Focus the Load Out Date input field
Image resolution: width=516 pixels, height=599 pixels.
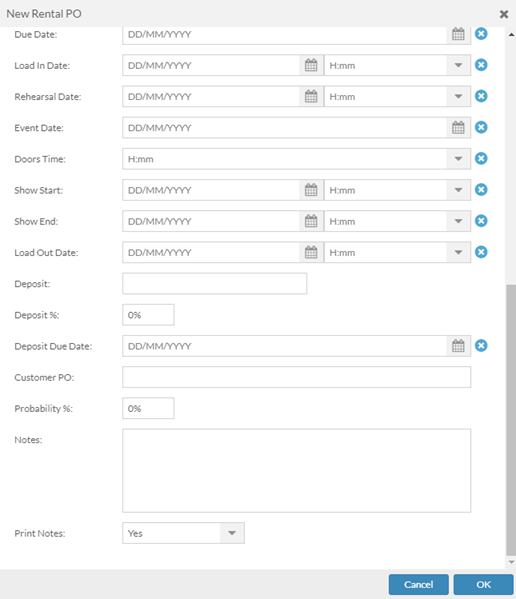(211, 253)
